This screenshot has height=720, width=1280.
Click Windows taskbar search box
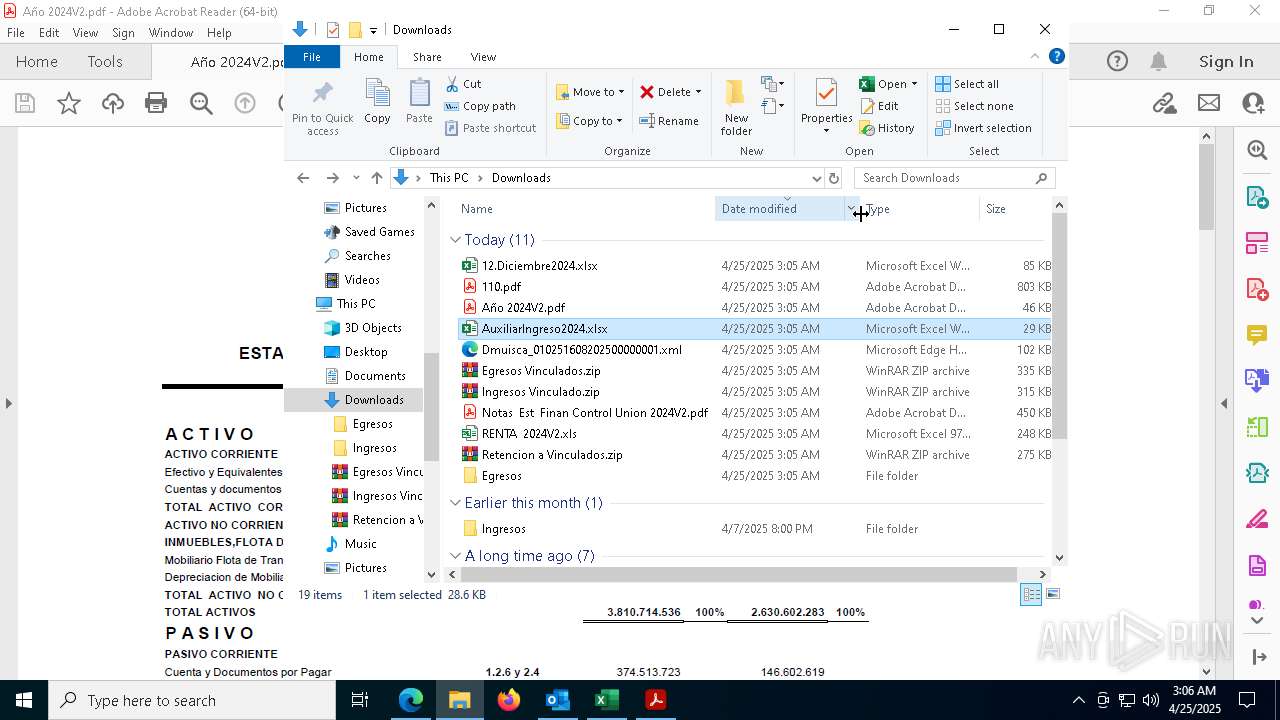(192, 700)
